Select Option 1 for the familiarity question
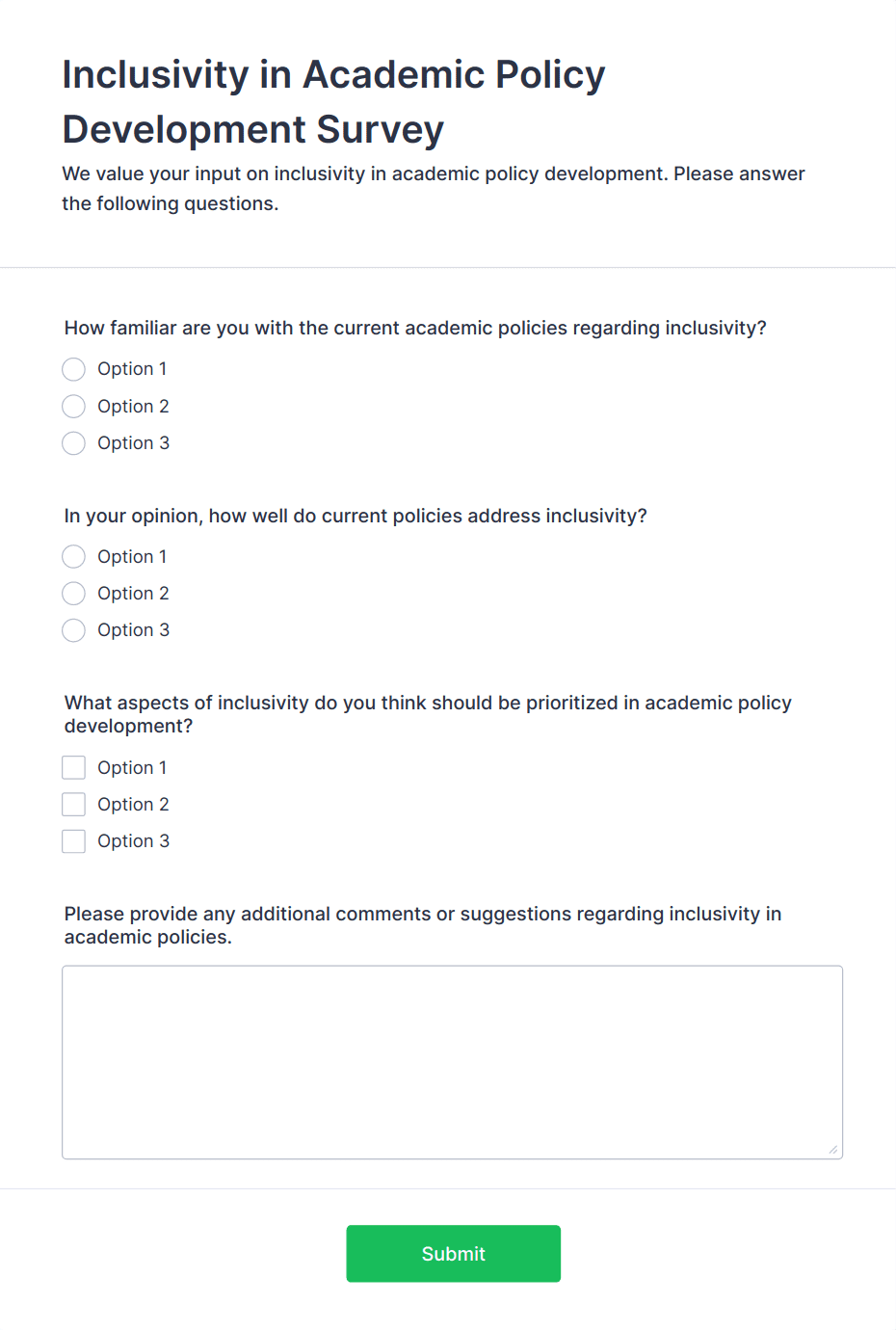The height and width of the screenshot is (1330, 896). click(73, 369)
